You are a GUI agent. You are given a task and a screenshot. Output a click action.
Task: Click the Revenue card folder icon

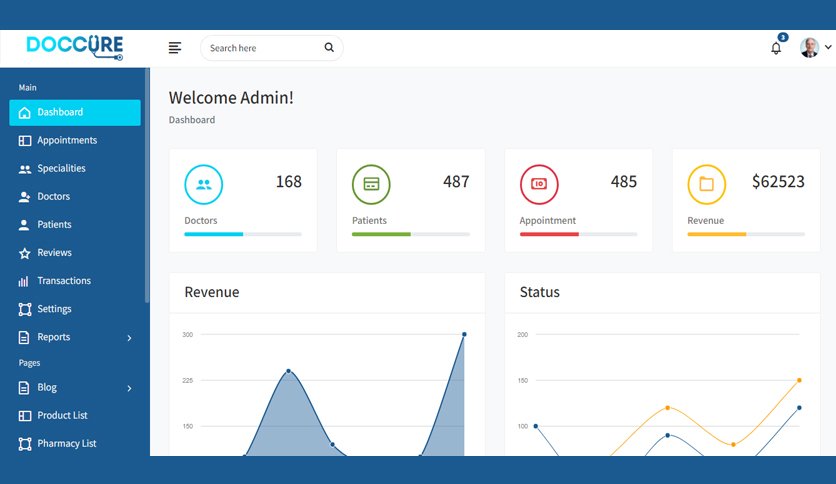(706, 184)
